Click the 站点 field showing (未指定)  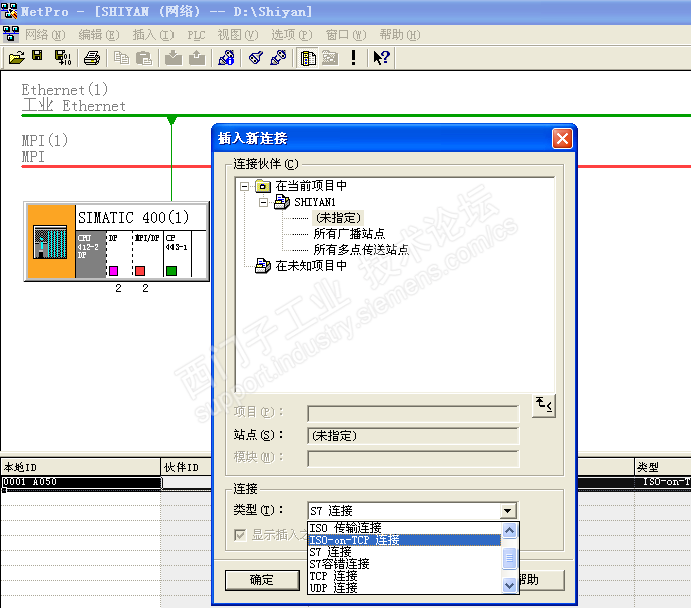(x=413, y=436)
